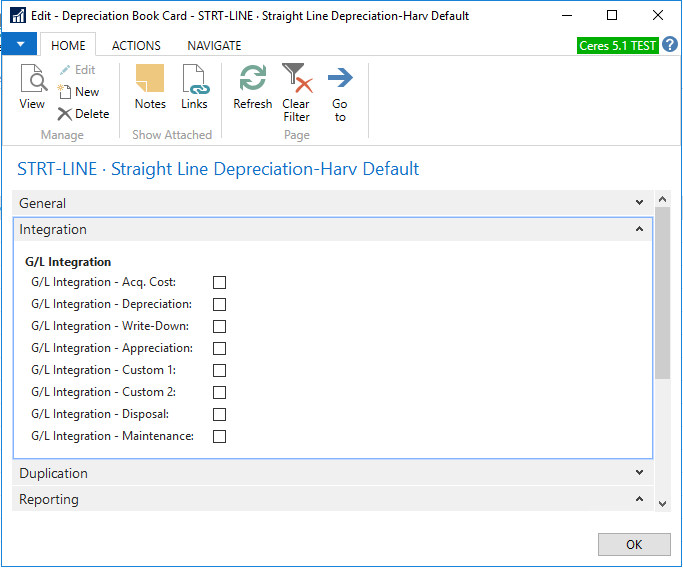
Task: Switch to the ACTIONS tab
Action: [136, 46]
